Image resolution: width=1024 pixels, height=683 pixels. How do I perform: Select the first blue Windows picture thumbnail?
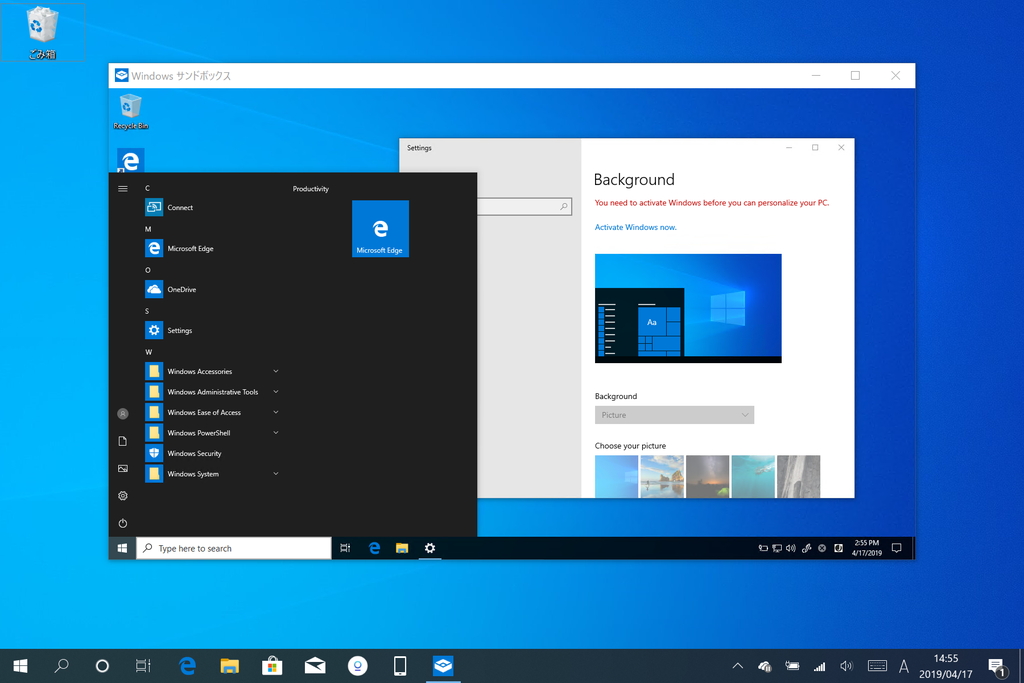(x=616, y=477)
